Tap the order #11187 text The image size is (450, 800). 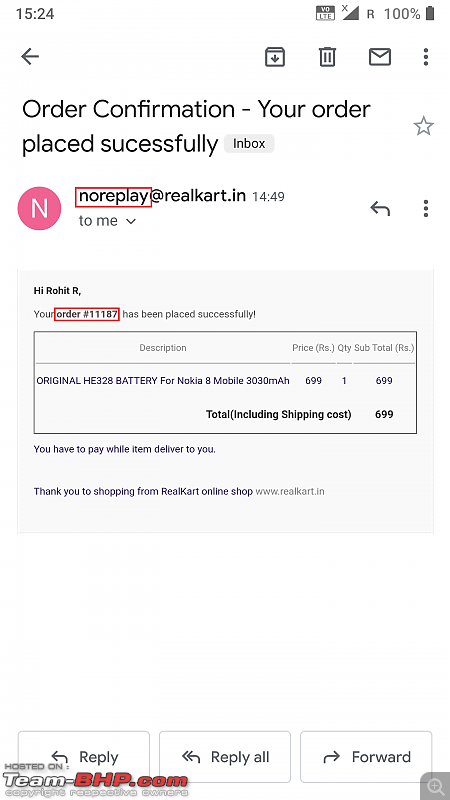point(87,314)
